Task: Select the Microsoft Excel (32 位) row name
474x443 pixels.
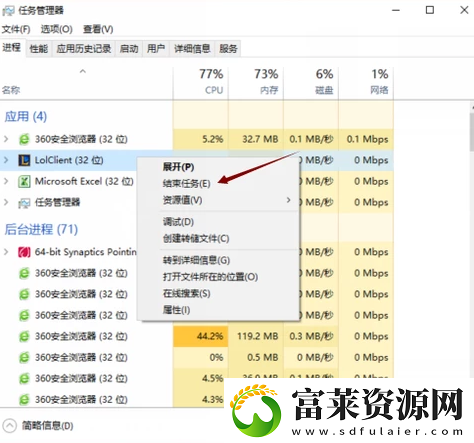Action: coord(84,181)
